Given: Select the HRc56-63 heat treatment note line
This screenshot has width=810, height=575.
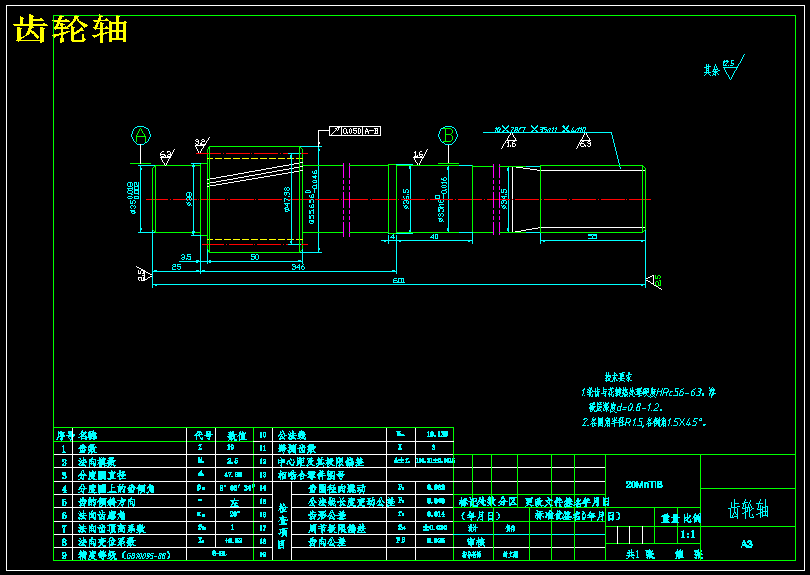Looking at the screenshot, I should (x=648, y=393).
